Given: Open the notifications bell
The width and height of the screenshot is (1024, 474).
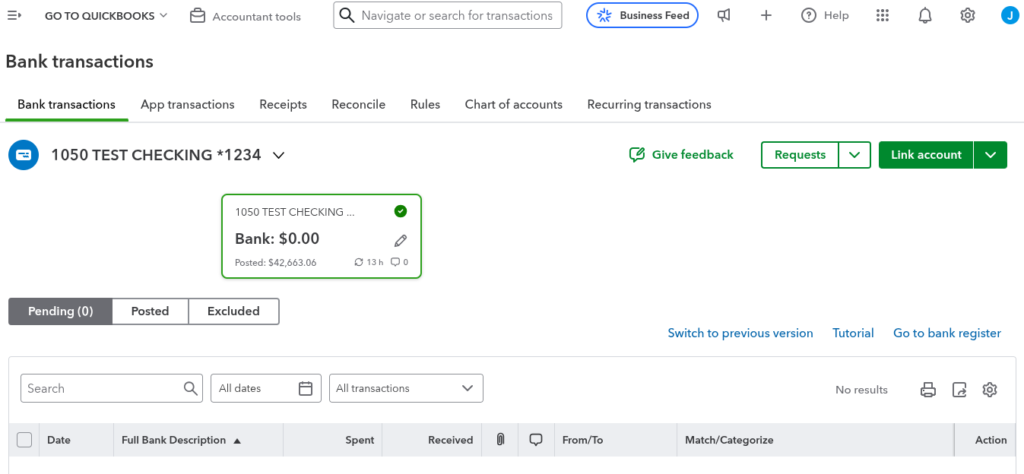Looking at the screenshot, I should (x=925, y=16).
